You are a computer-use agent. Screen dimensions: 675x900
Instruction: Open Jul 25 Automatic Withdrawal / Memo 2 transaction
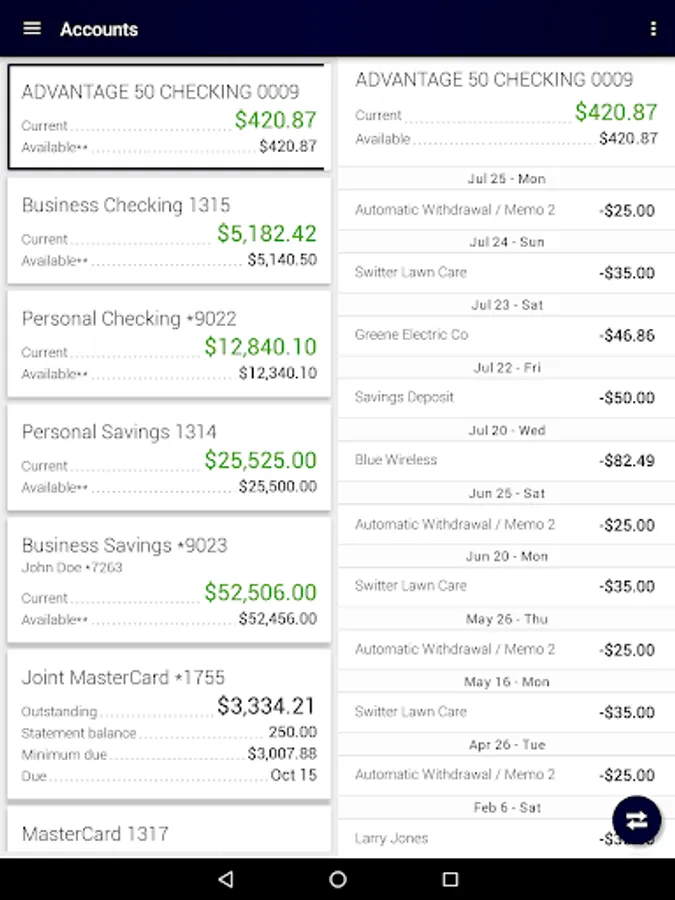[506, 210]
